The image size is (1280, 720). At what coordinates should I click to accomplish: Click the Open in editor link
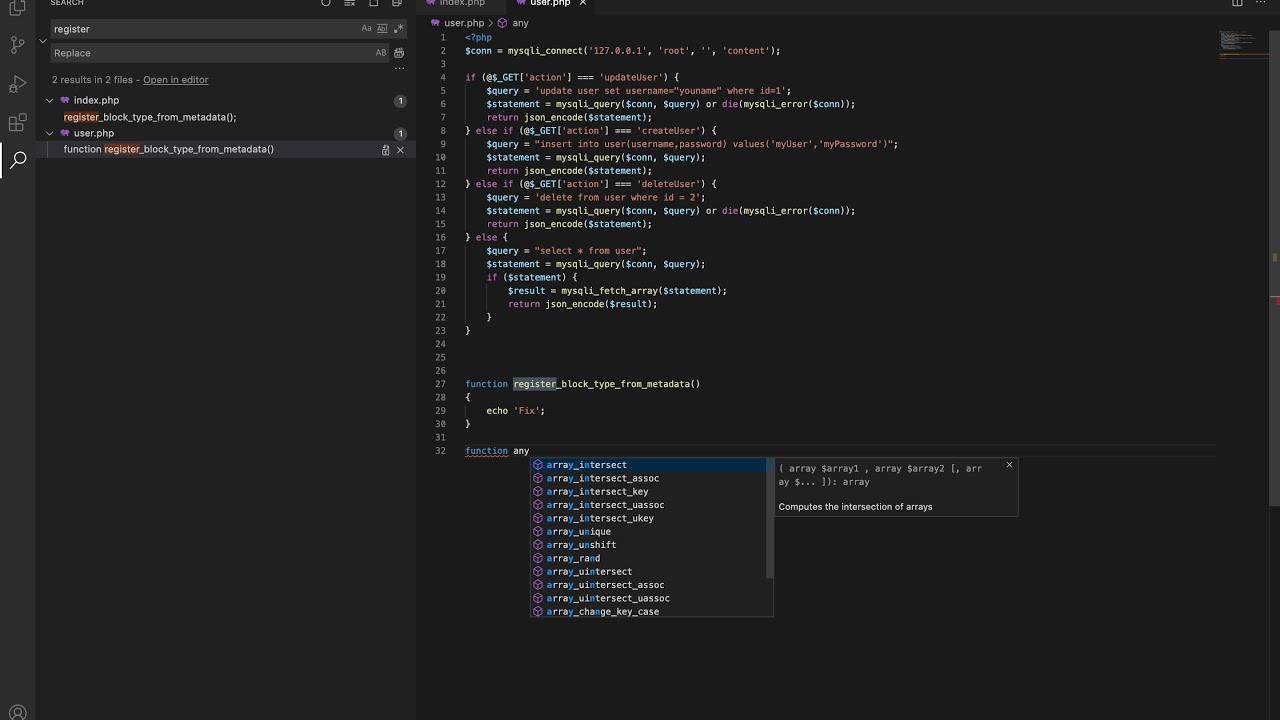tap(176, 80)
